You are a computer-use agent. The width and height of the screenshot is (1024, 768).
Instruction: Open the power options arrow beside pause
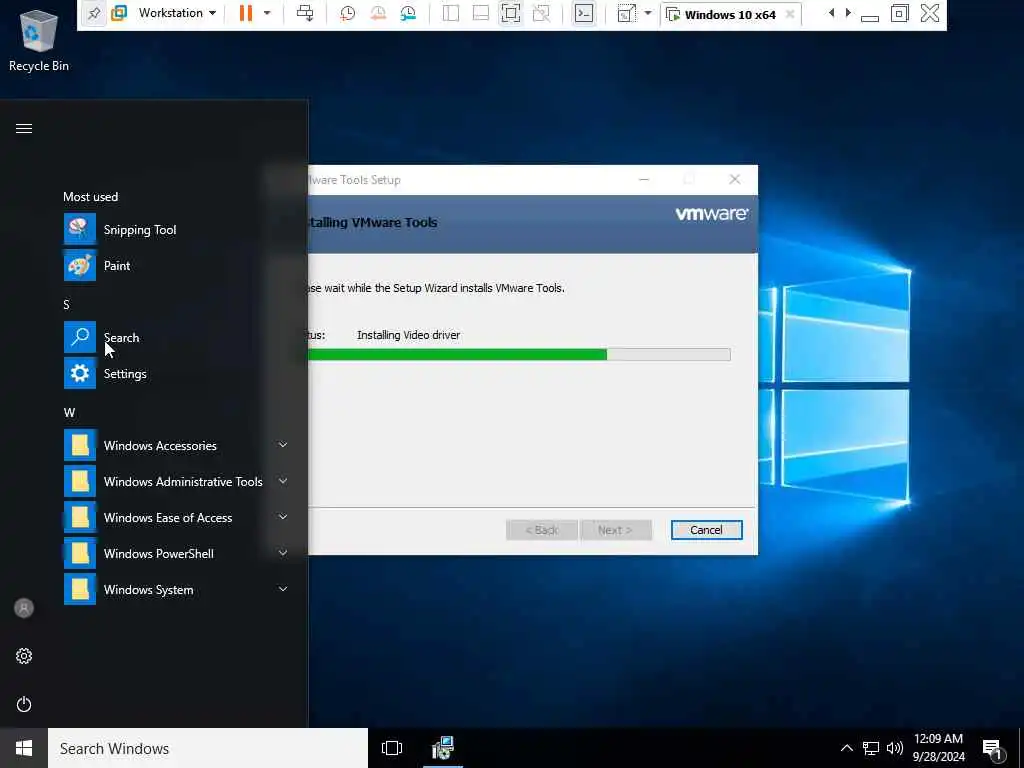(x=266, y=13)
